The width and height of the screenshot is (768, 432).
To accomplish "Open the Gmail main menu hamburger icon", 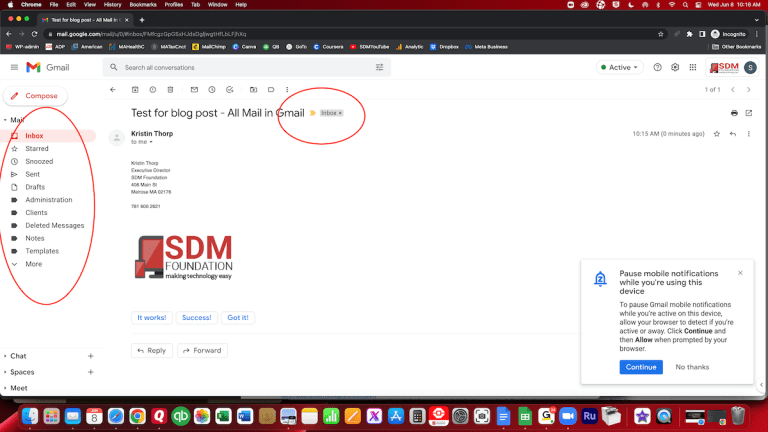I will (x=14, y=68).
